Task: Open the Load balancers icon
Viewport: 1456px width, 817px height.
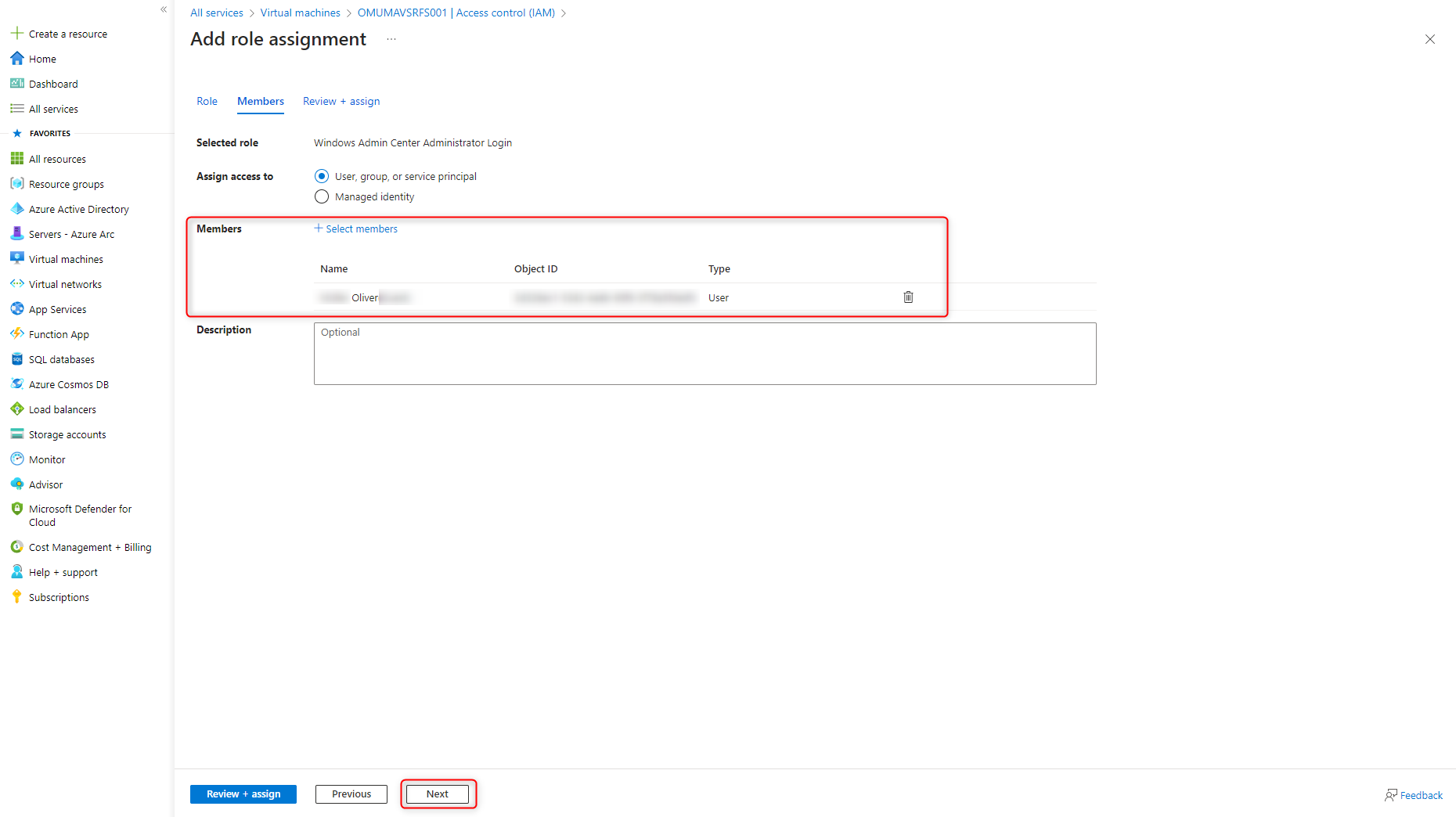Action: coord(16,408)
